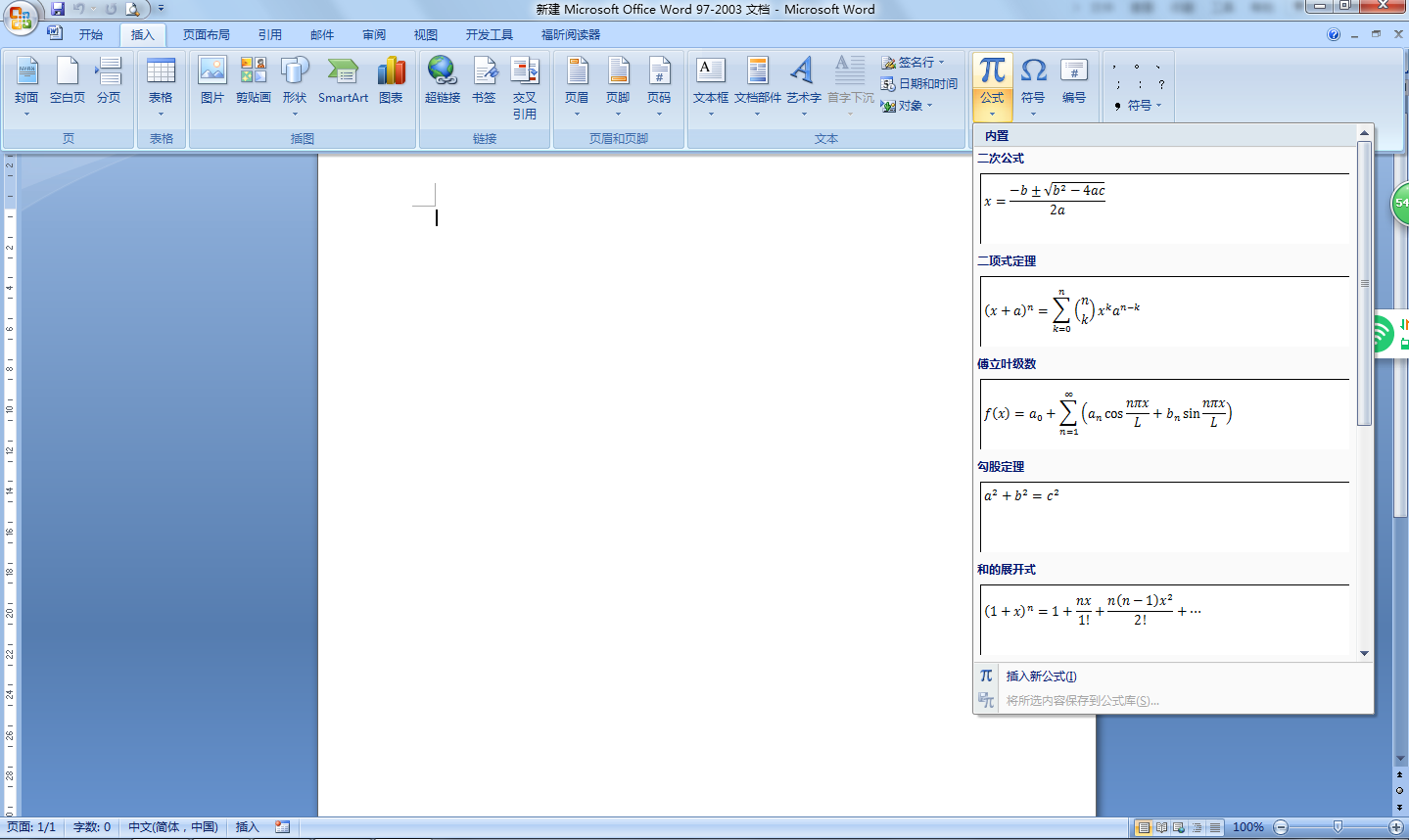Switch to the 页面布局 tab

tap(207, 35)
